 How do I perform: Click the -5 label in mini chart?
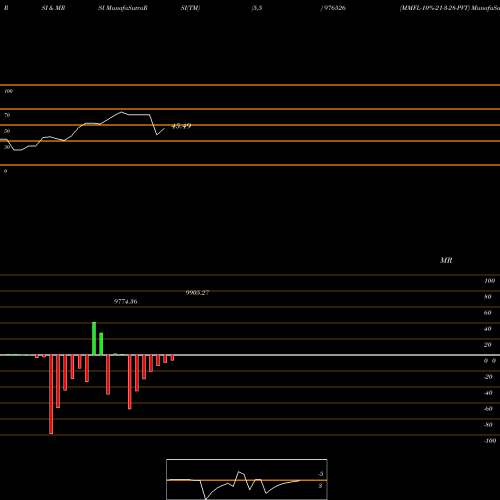[x=321, y=474]
